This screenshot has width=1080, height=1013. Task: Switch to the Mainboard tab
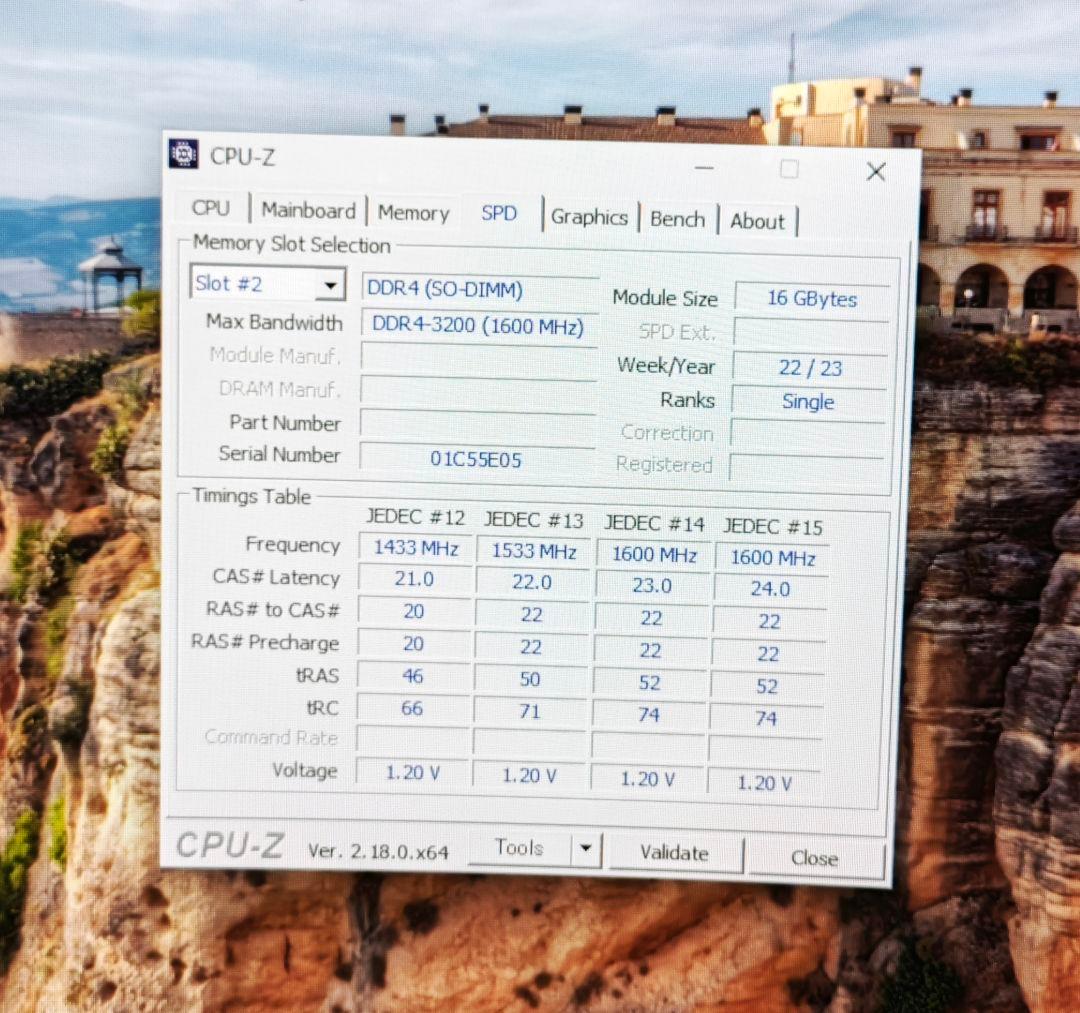[308, 210]
